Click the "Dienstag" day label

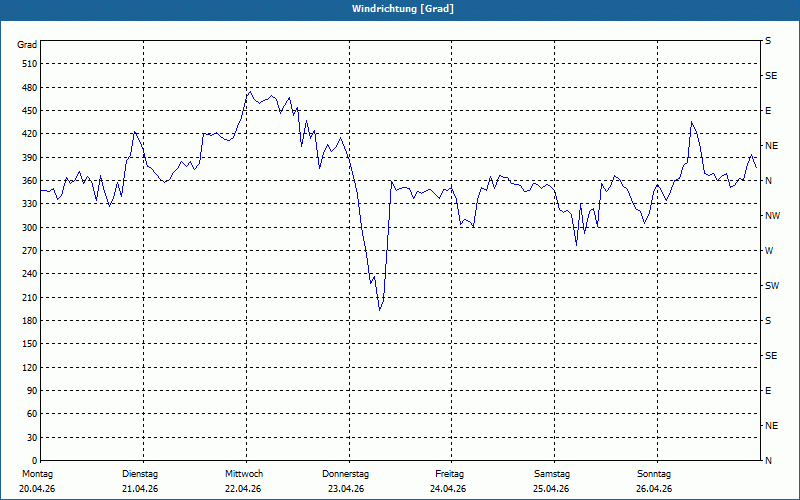140,474
